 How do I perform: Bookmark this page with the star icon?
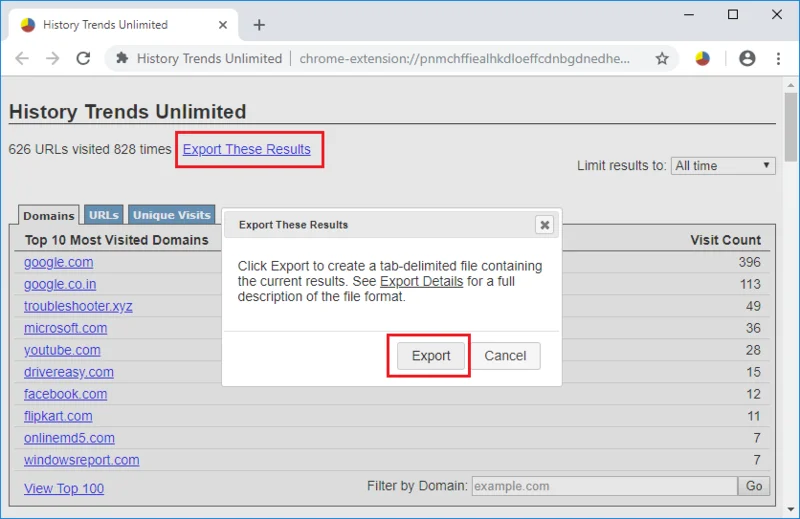coord(662,59)
